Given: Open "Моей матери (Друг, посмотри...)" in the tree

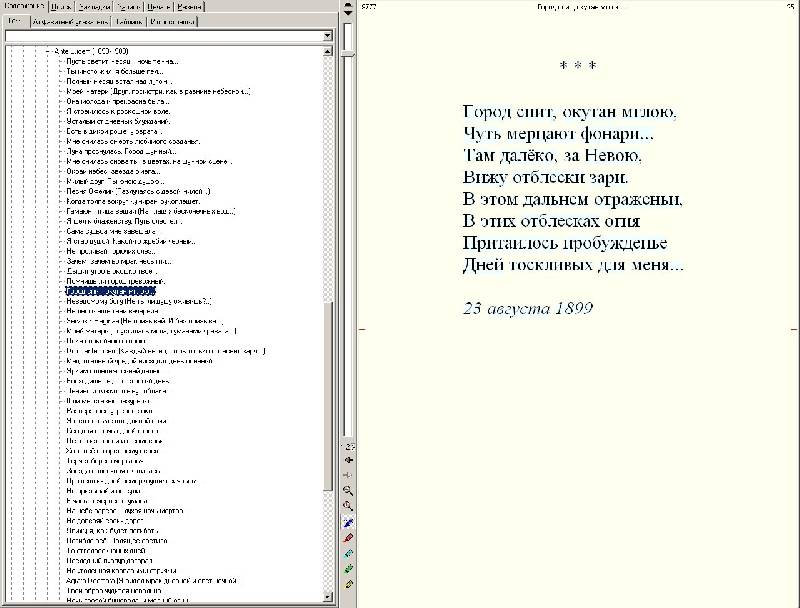Looking at the screenshot, I should [158, 91].
